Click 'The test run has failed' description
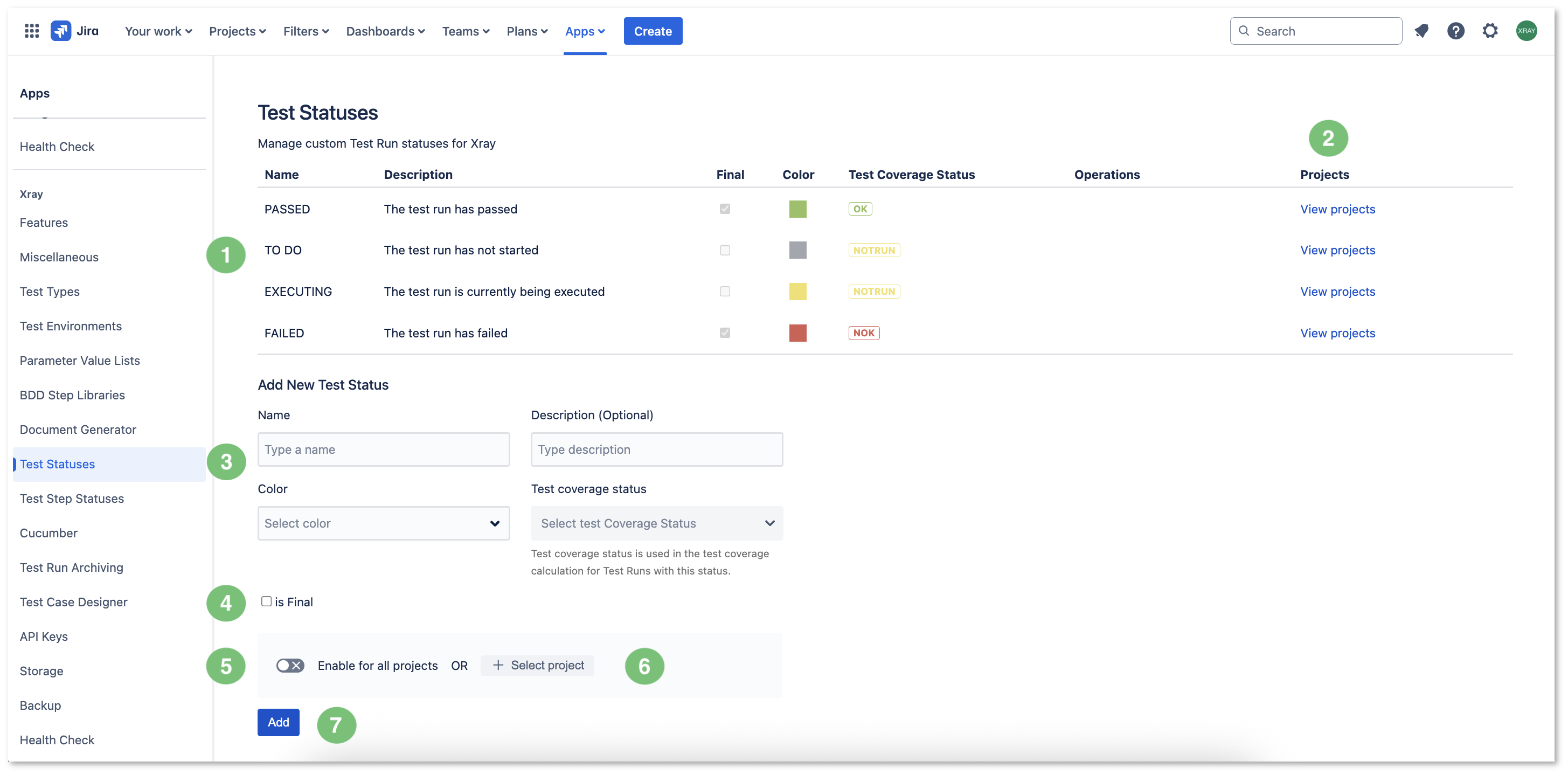This screenshot has height=775, width=1568. pos(446,333)
